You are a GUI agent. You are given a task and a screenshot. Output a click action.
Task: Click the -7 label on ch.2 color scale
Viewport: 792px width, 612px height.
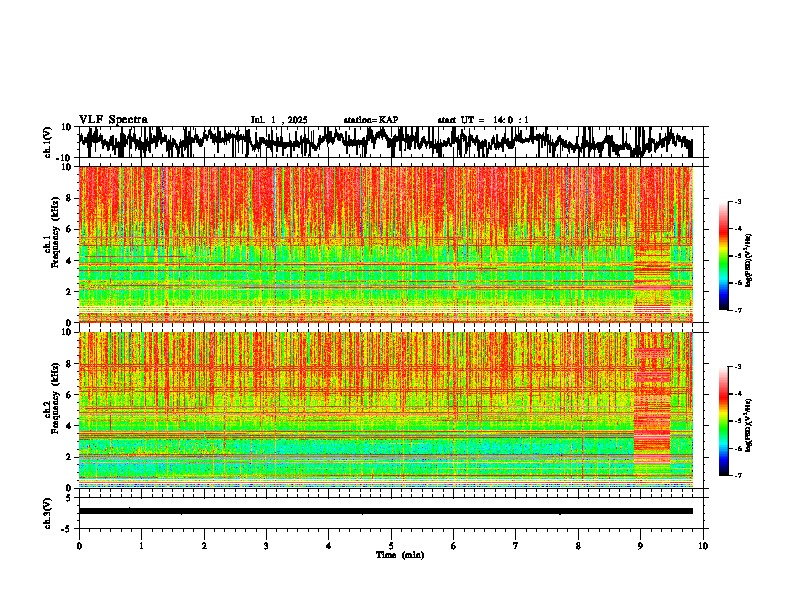point(737,475)
